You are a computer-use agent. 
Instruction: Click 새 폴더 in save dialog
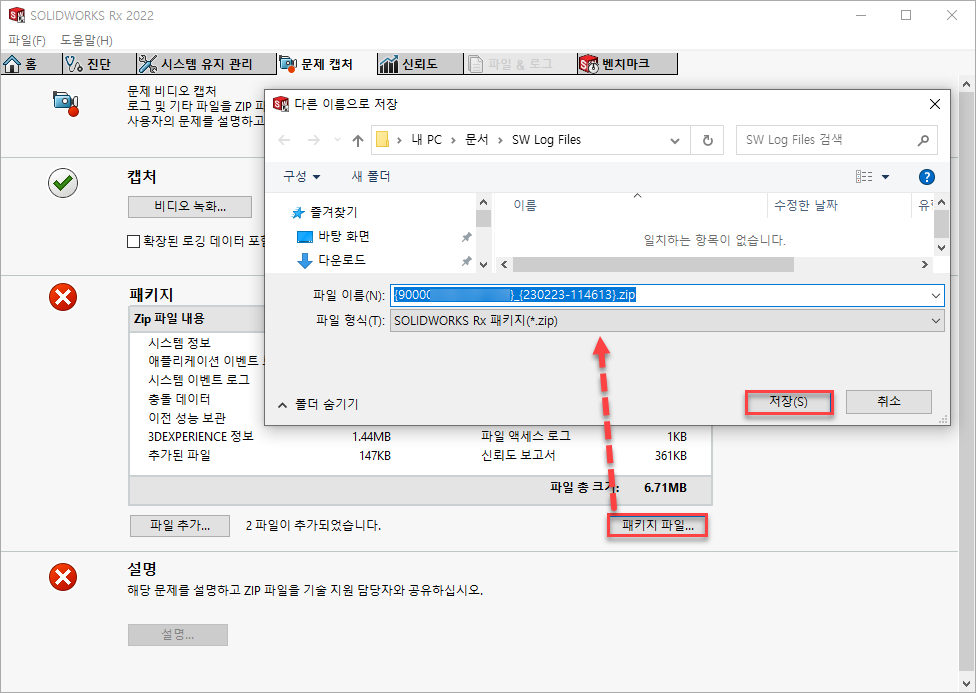370,177
